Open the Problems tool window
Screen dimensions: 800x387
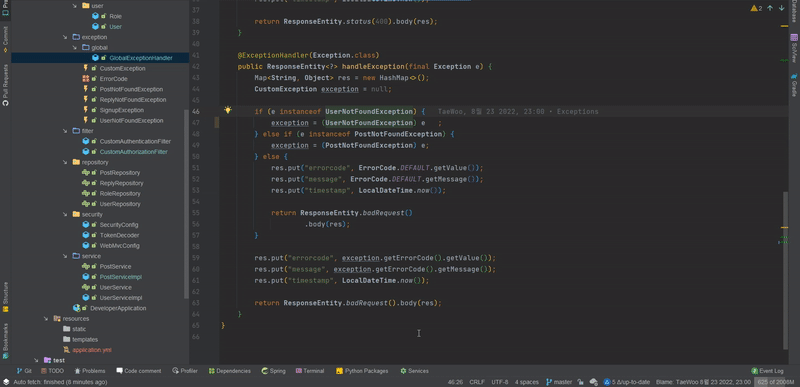(x=90, y=371)
